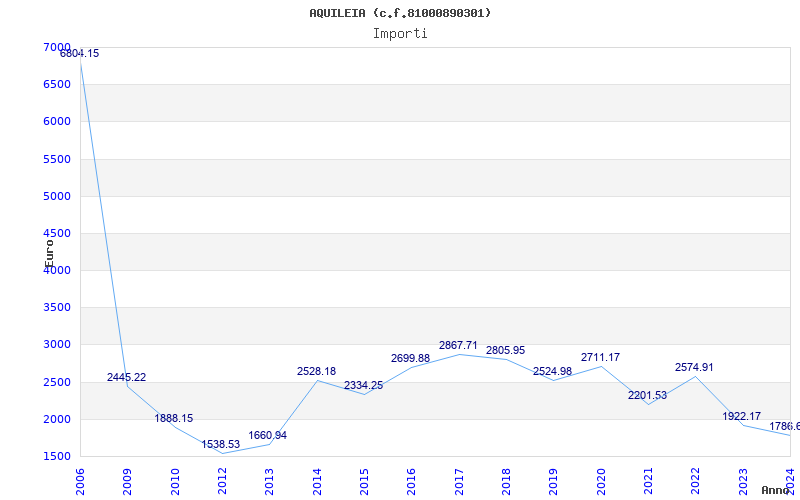Click the y-axis value 6000

(x=57, y=121)
